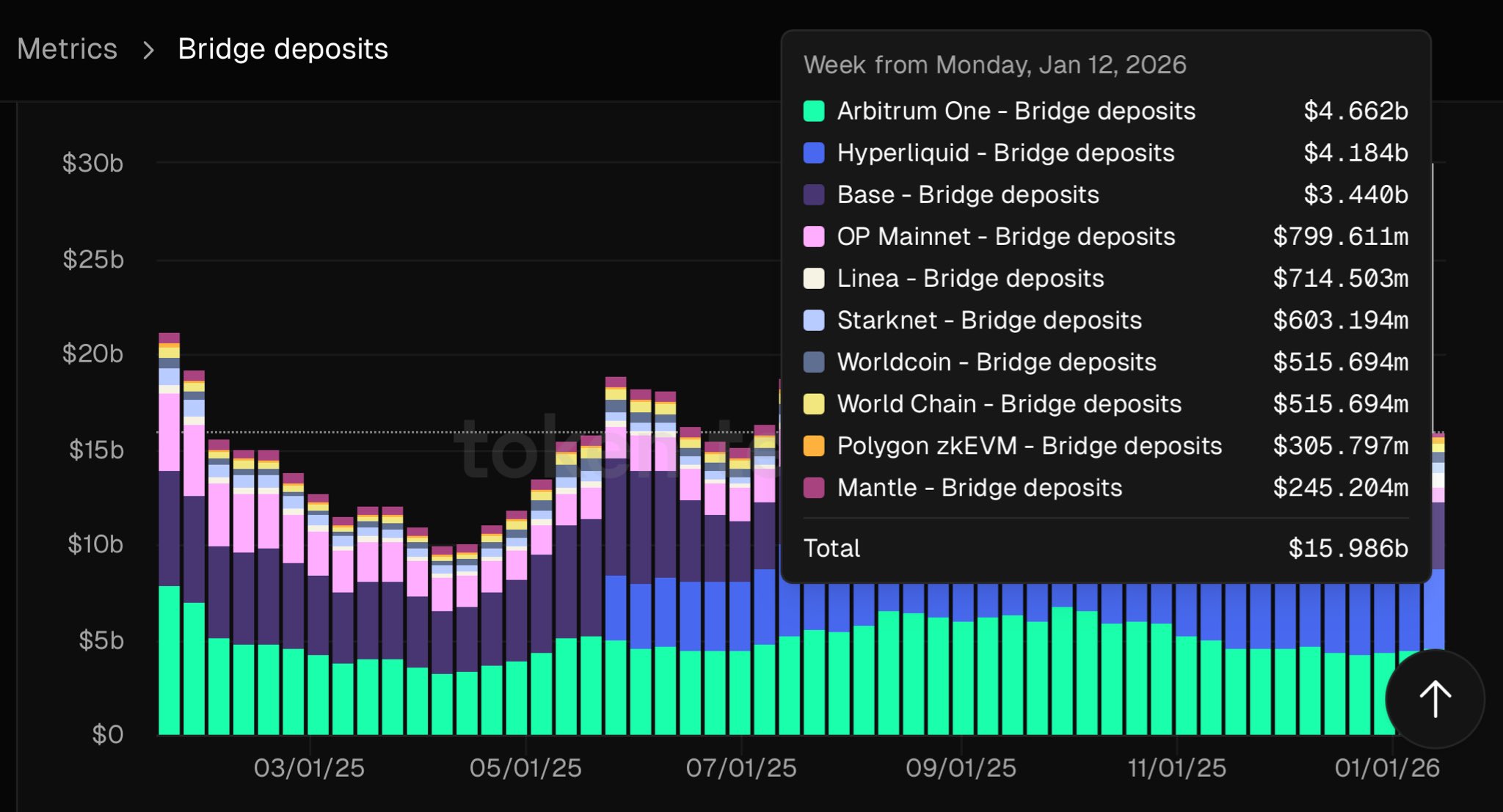Click the Starknet light blue legend swatch
Image resolution: width=1503 pixels, height=812 pixels.
pyautogui.click(x=814, y=320)
